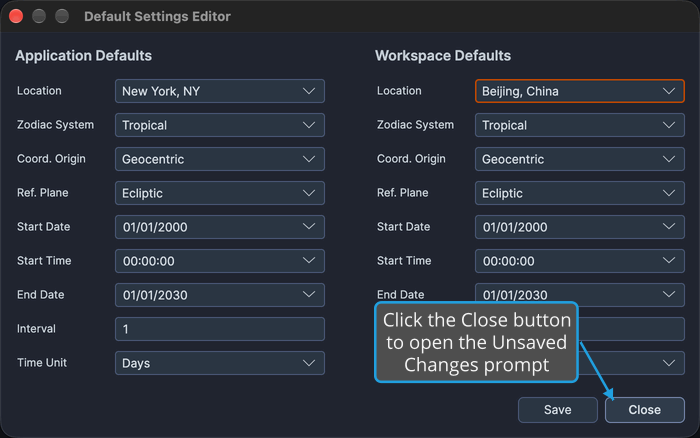Open Workspace Defaults Zodiac System dropdown

coord(579,125)
